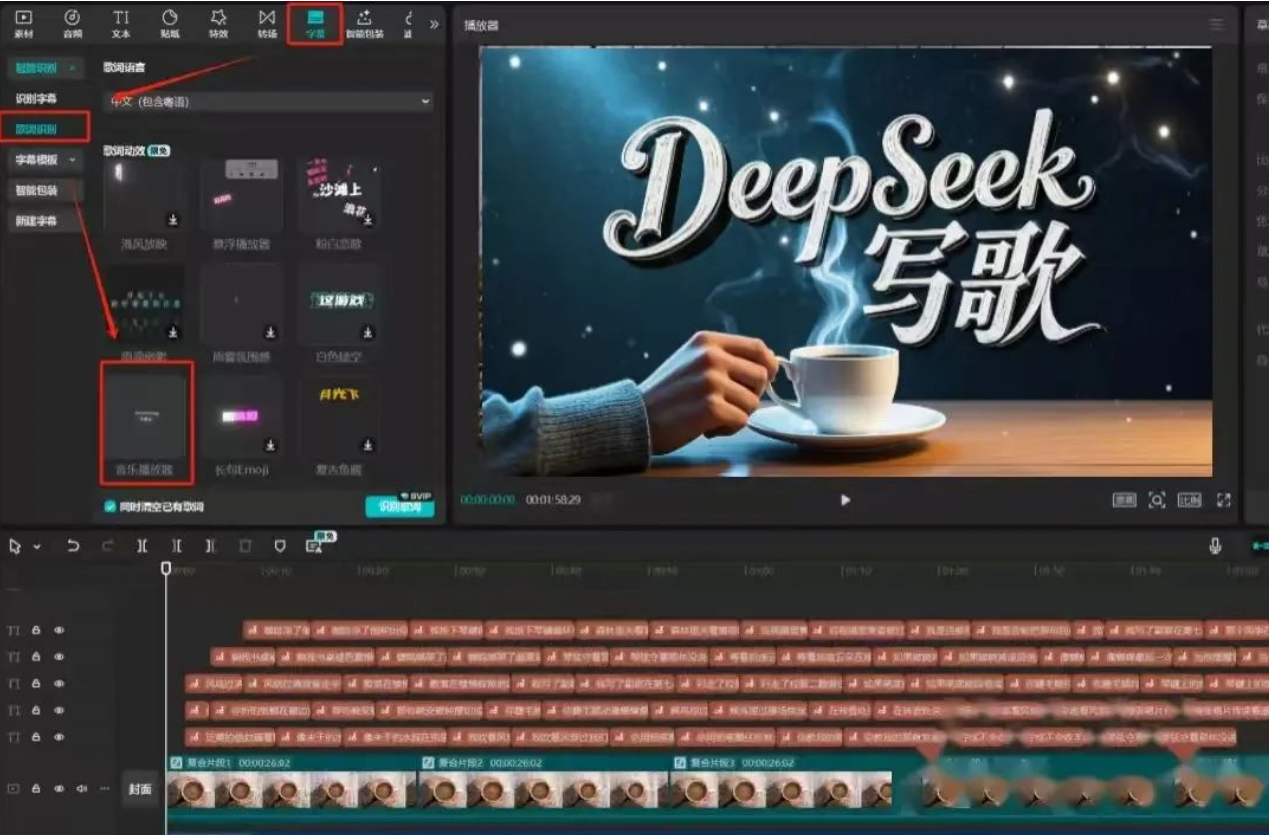Image resolution: width=1269 pixels, height=835 pixels.
Task: Expand the 字幕模板 sidebar group
Action: [46, 160]
